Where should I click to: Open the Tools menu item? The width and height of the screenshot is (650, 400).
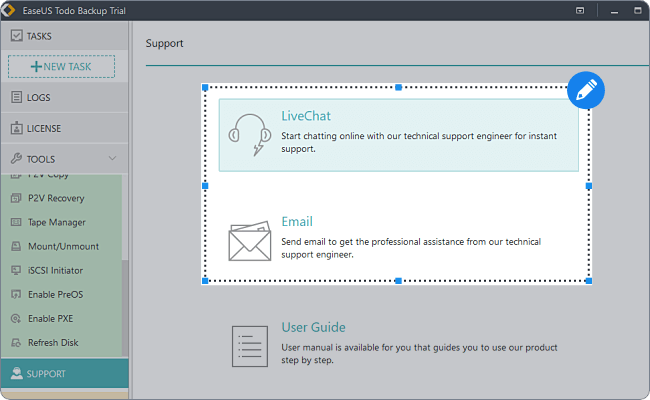coord(64,159)
